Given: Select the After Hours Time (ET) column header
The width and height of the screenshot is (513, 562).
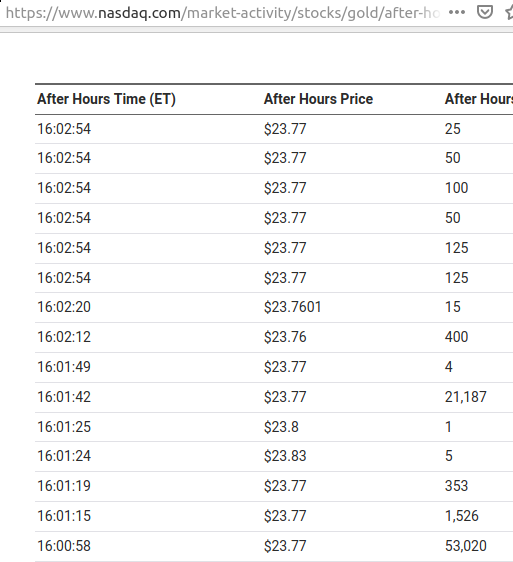Looking at the screenshot, I should click(x=106, y=99).
